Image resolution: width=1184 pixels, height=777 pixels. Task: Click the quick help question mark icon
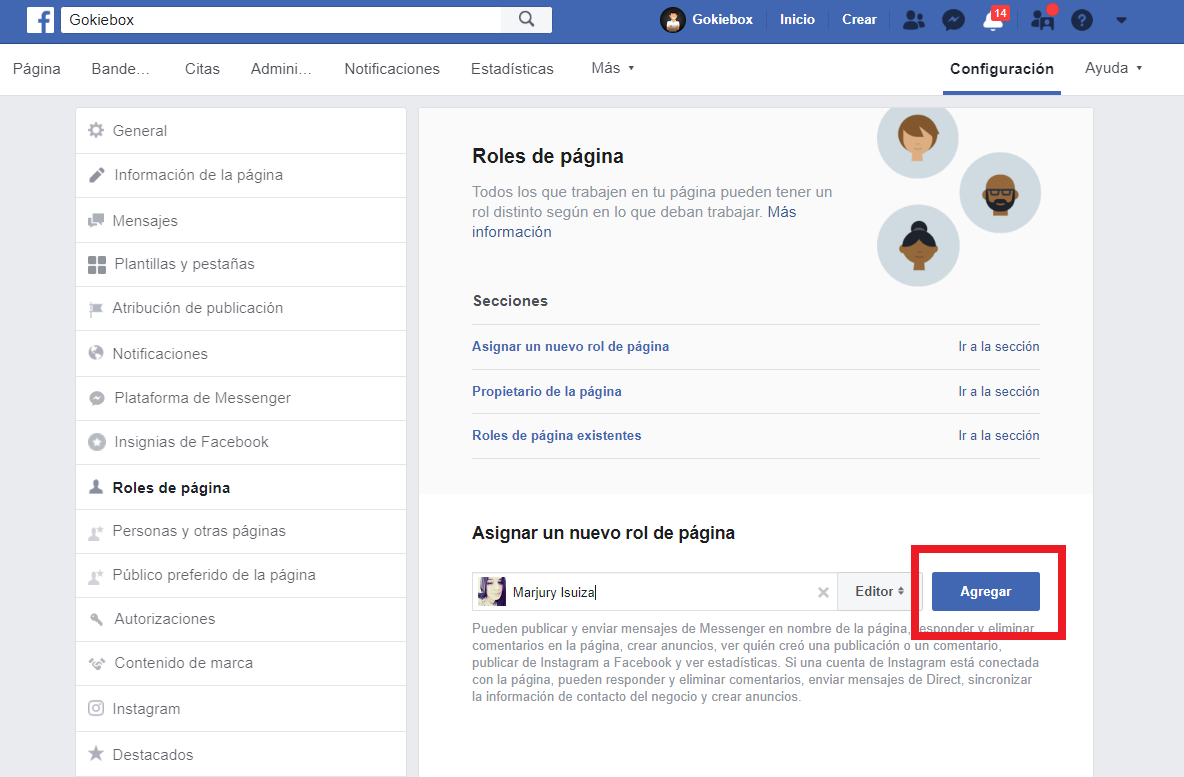(x=1081, y=20)
